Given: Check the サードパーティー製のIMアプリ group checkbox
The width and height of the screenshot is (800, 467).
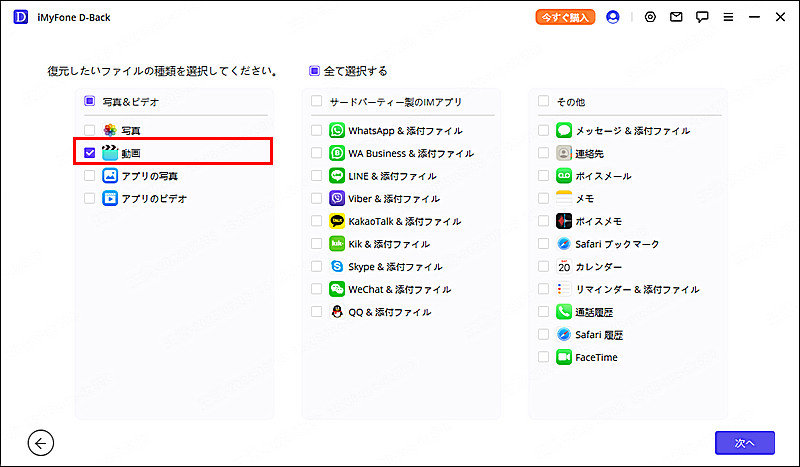Looking at the screenshot, I should 316,101.
